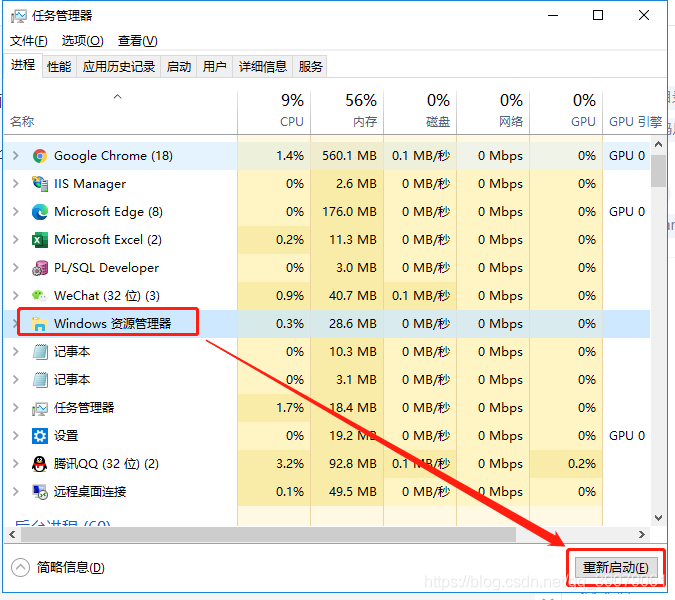Click the IIS Manager process icon
The image size is (675, 600).
click(x=40, y=184)
